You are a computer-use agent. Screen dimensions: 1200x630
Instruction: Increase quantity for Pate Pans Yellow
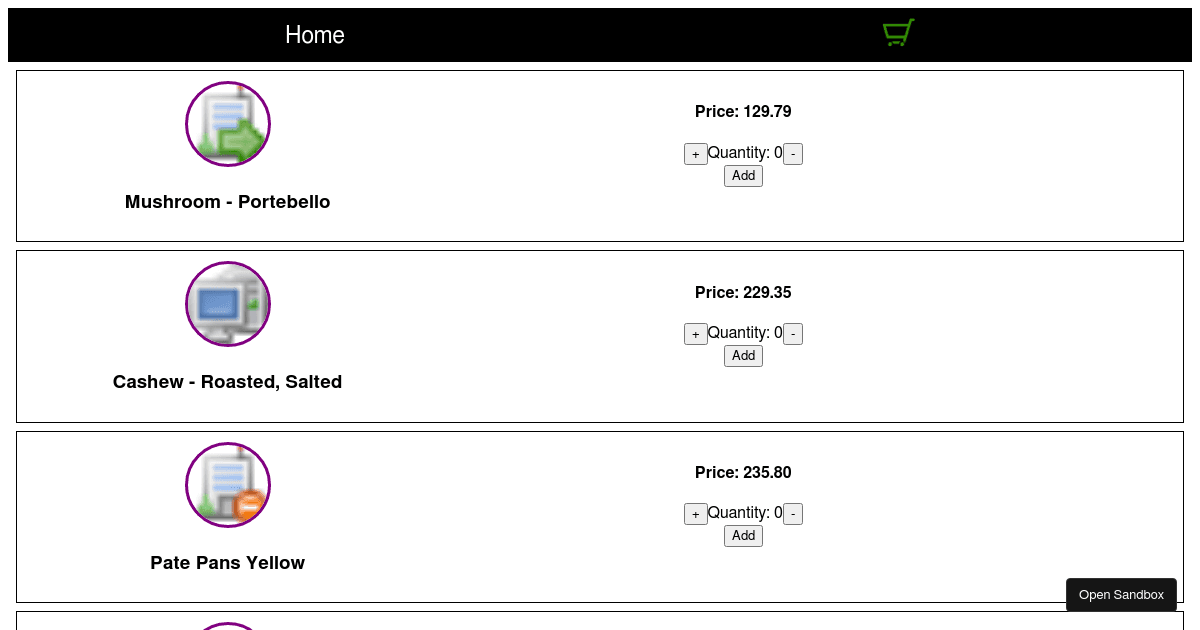click(x=695, y=514)
